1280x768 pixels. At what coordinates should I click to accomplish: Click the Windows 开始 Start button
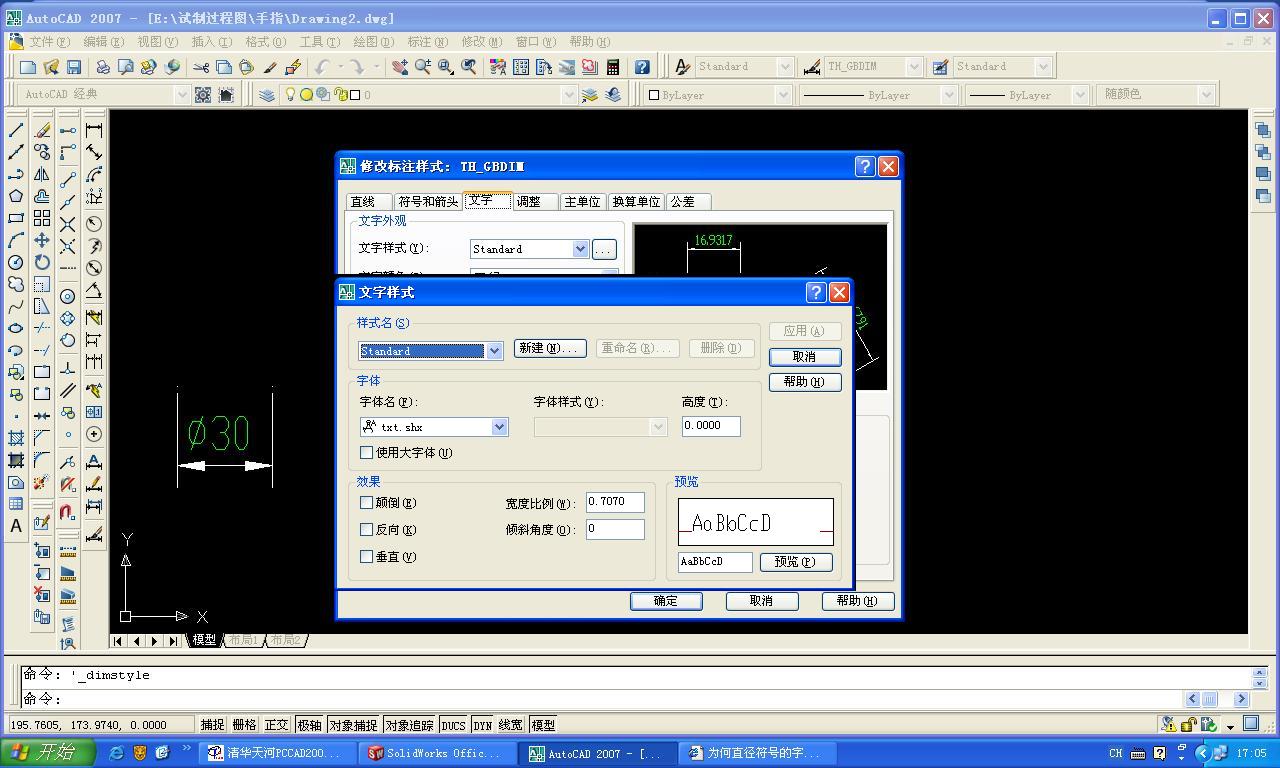48,753
